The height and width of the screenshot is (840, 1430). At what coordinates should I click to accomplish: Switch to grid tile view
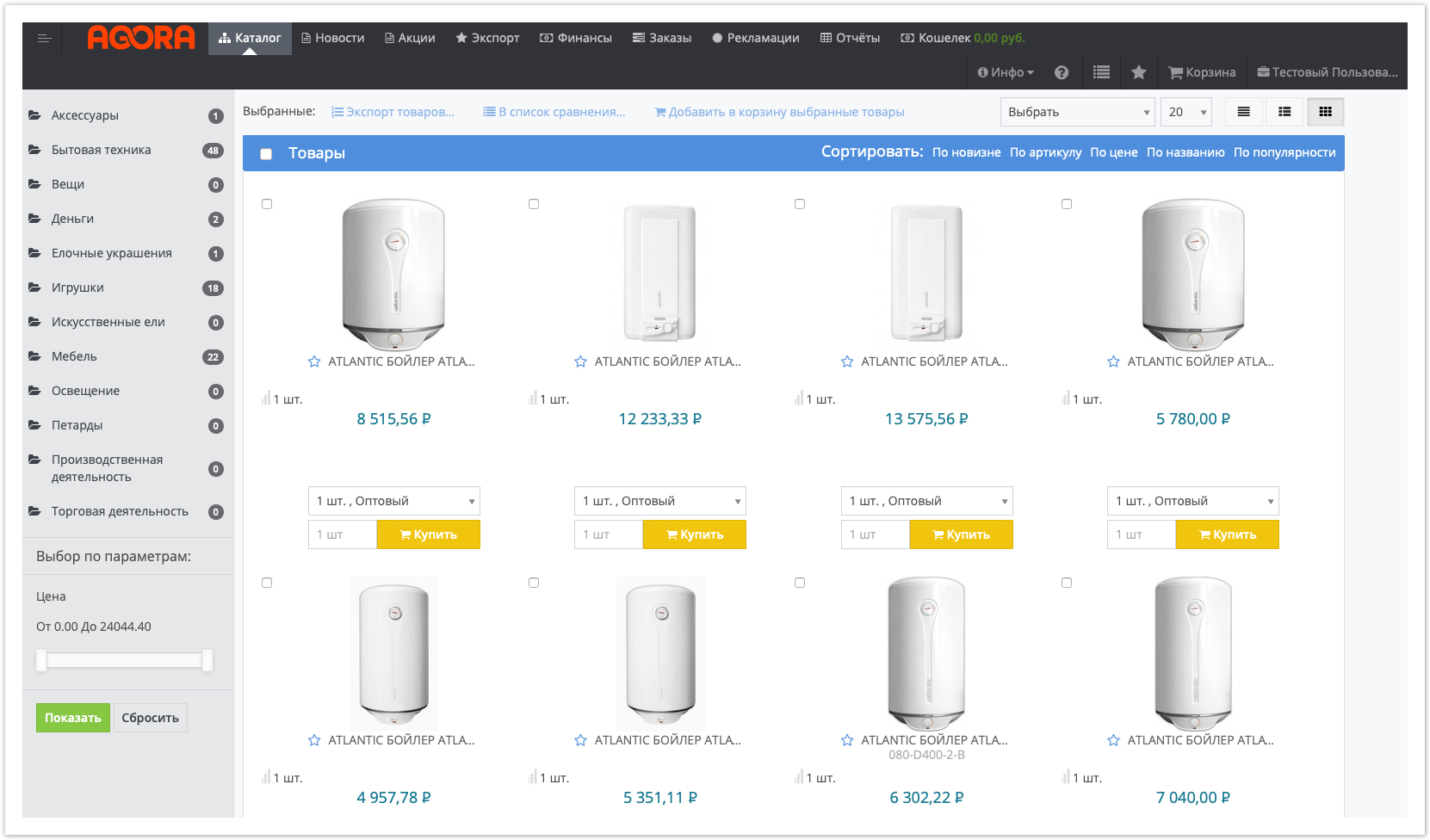(1326, 112)
